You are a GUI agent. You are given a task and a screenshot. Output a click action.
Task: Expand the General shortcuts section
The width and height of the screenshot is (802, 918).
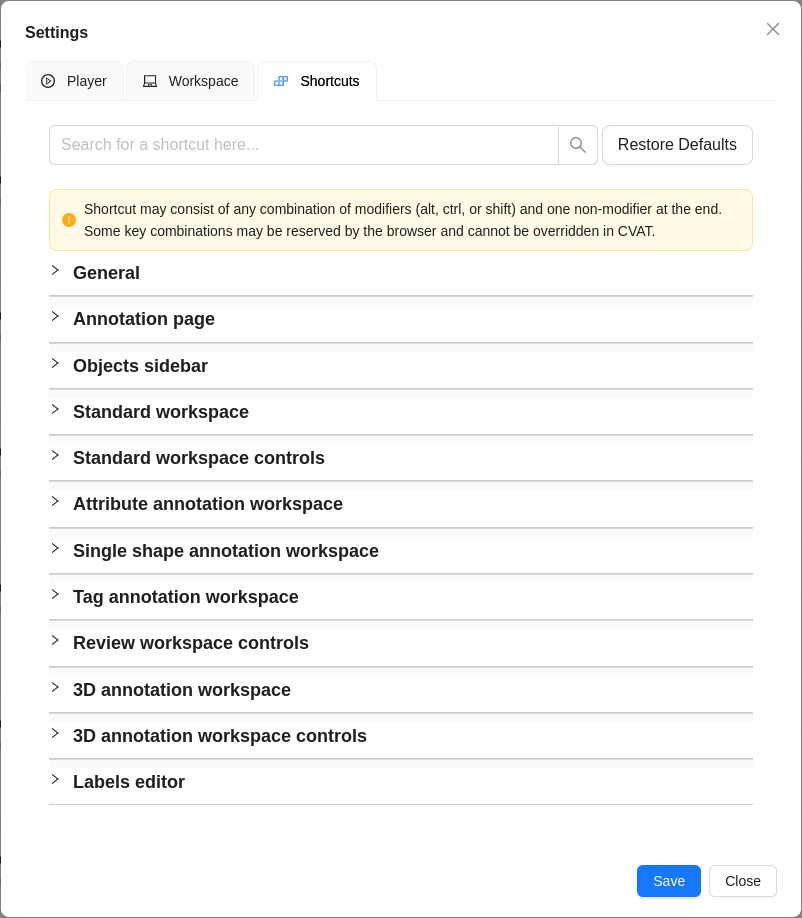[x=106, y=273]
